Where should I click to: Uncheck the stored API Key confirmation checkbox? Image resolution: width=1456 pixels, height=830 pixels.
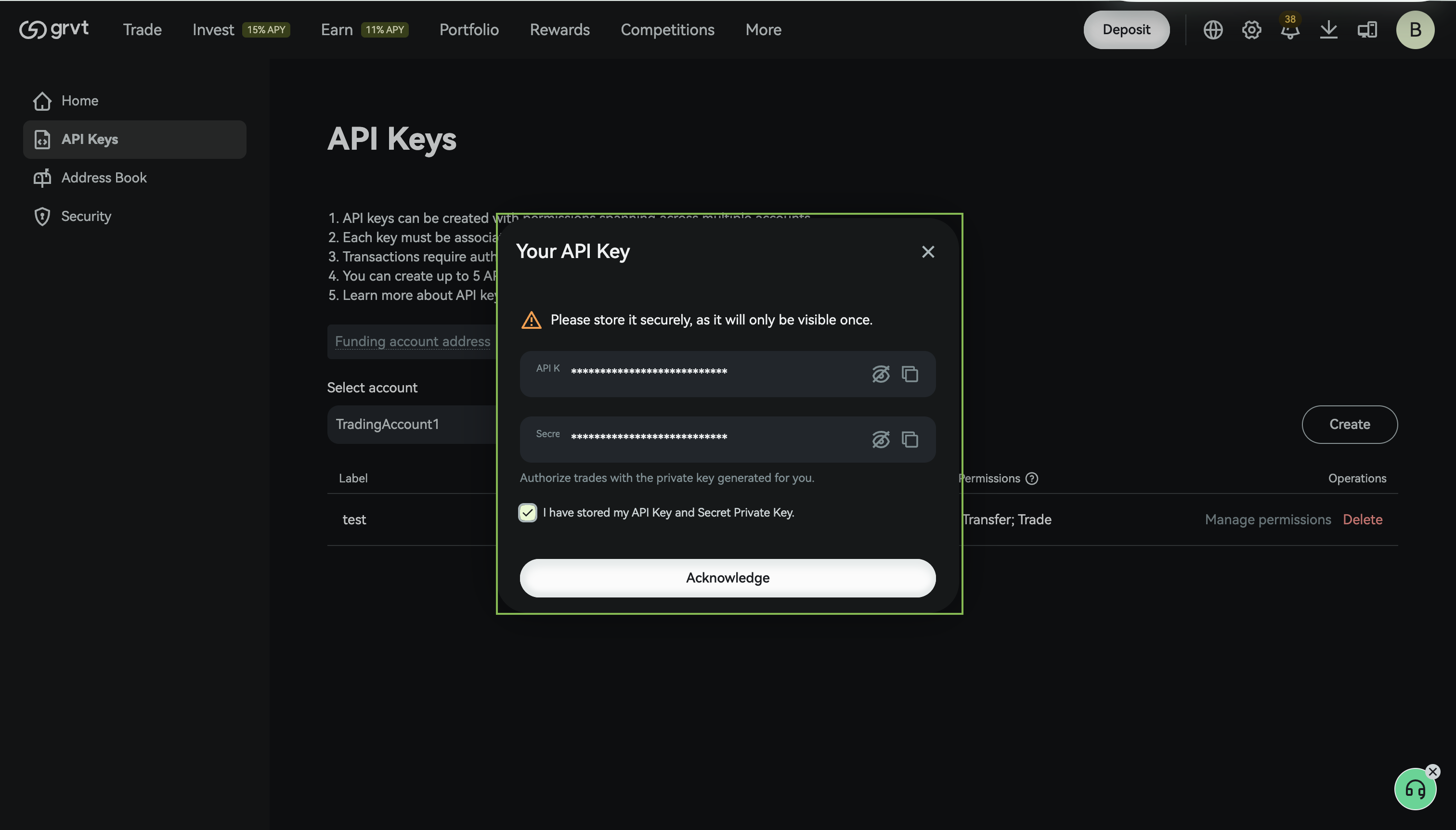point(527,512)
